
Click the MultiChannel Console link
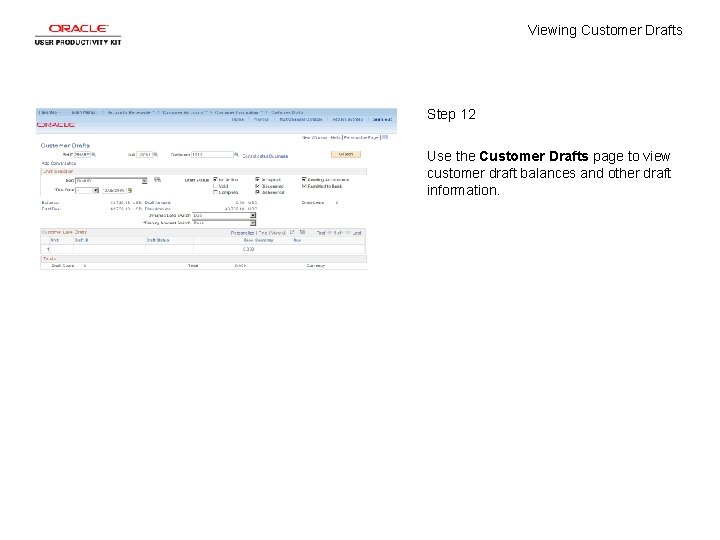coord(301,119)
